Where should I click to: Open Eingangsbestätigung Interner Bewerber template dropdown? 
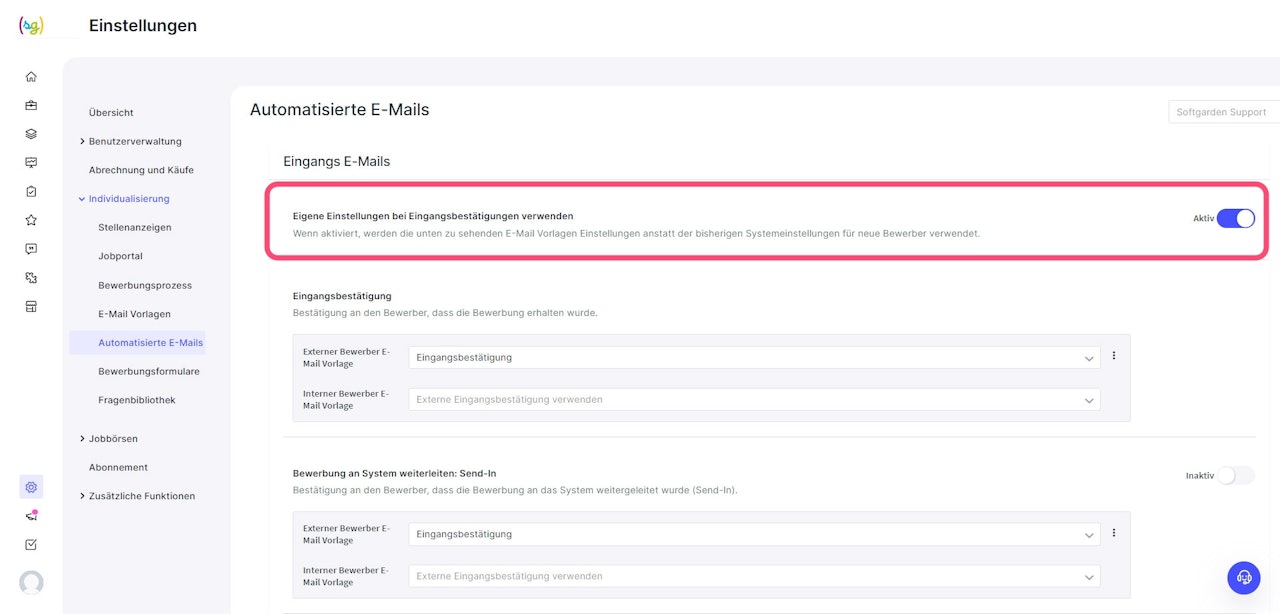point(754,399)
